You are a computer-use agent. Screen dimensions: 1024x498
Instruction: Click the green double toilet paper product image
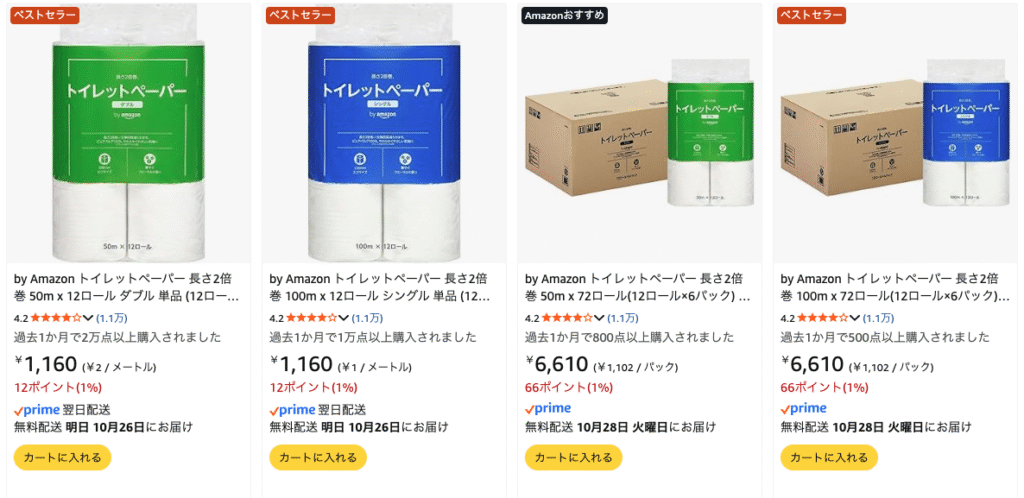pos(128,133)
